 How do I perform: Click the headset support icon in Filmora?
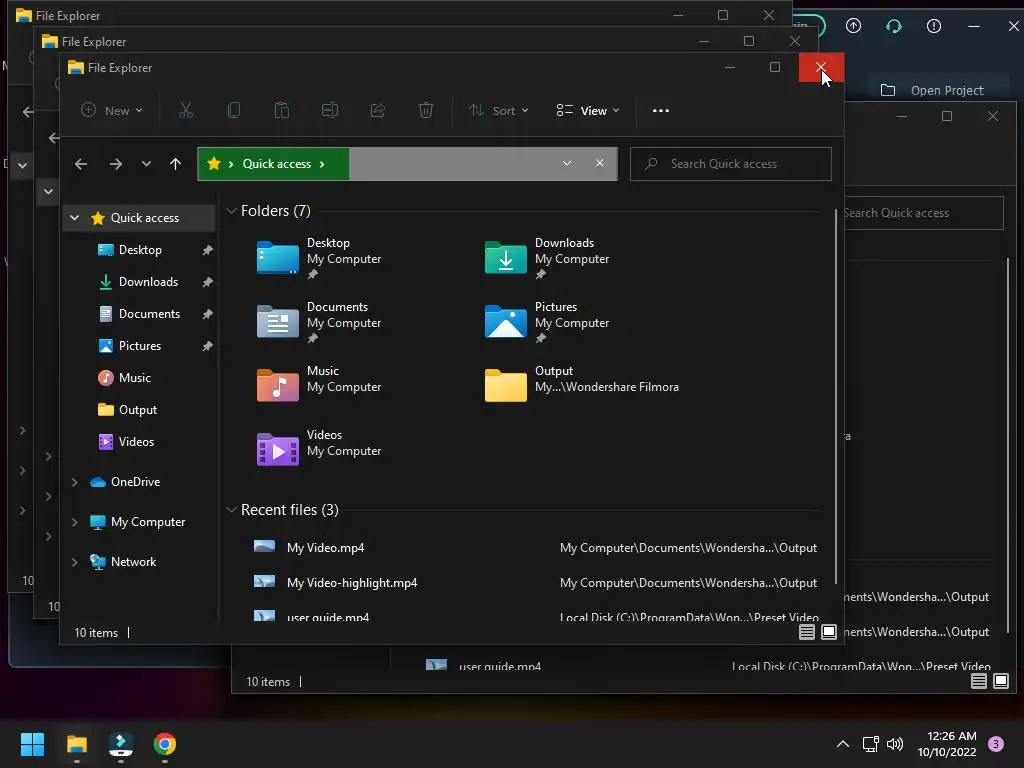pos(893,25)
